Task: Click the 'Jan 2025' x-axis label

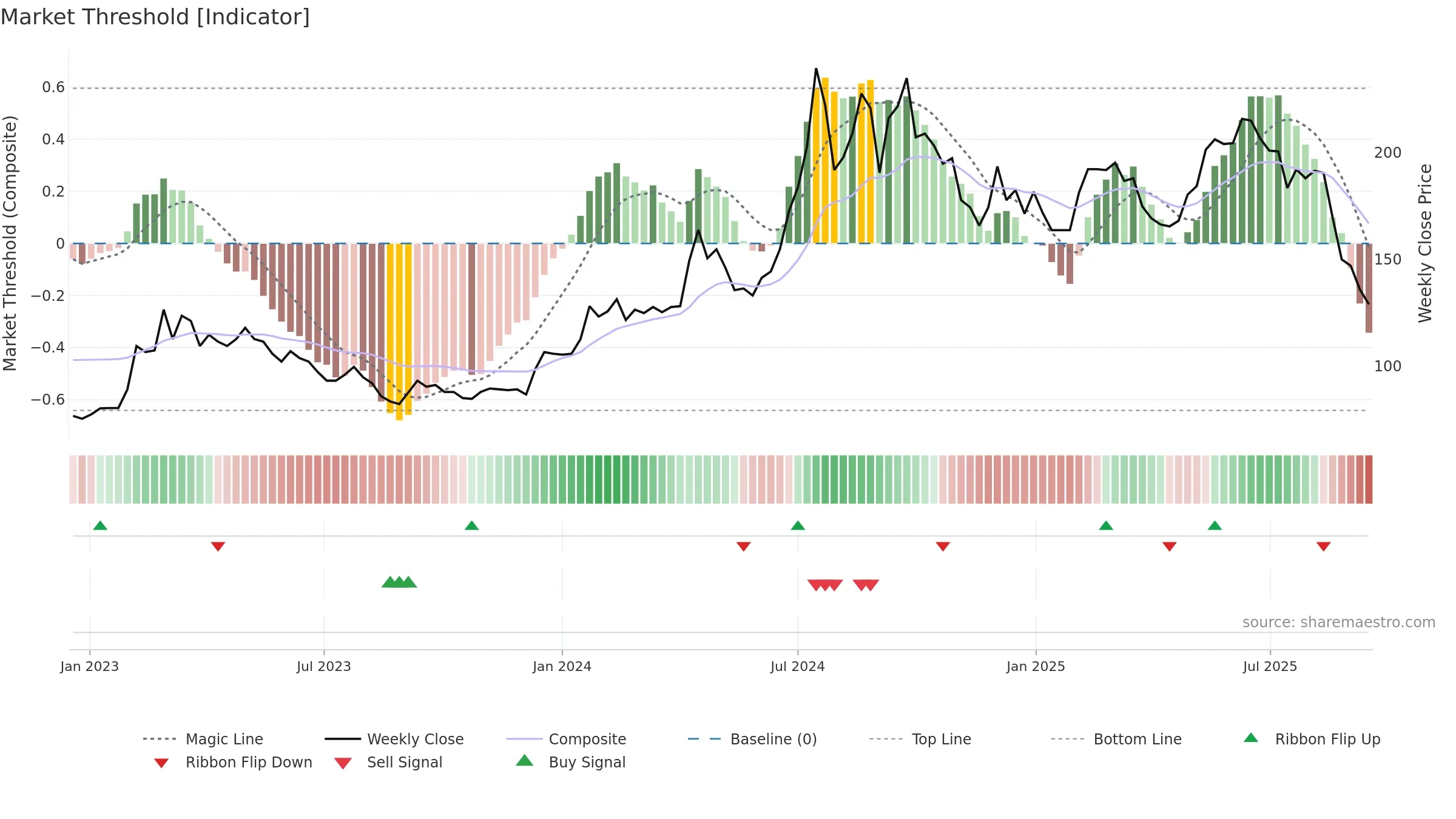Action: click(x=1036, y=667)
